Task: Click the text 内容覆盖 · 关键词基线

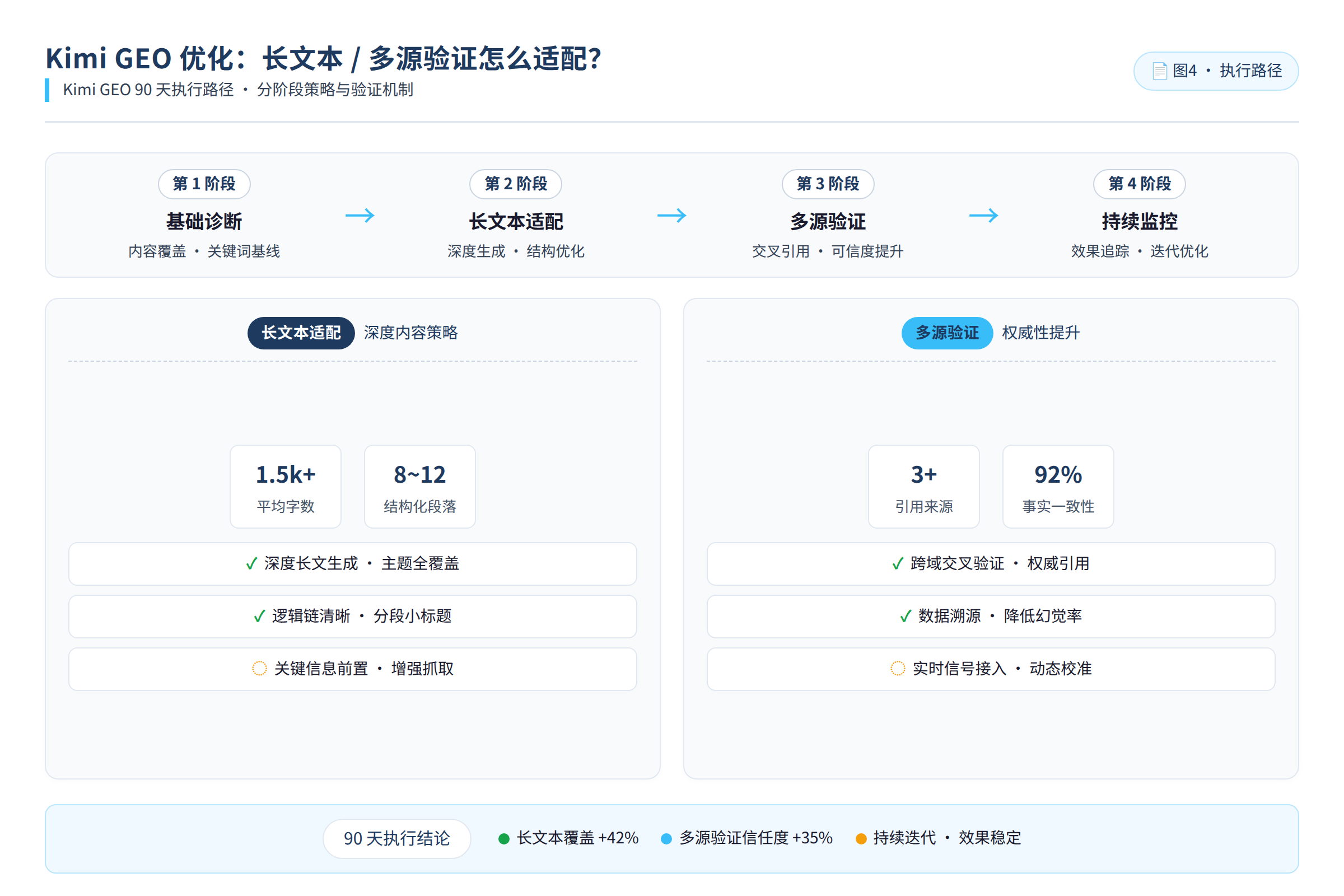Action: pos(204,251)
